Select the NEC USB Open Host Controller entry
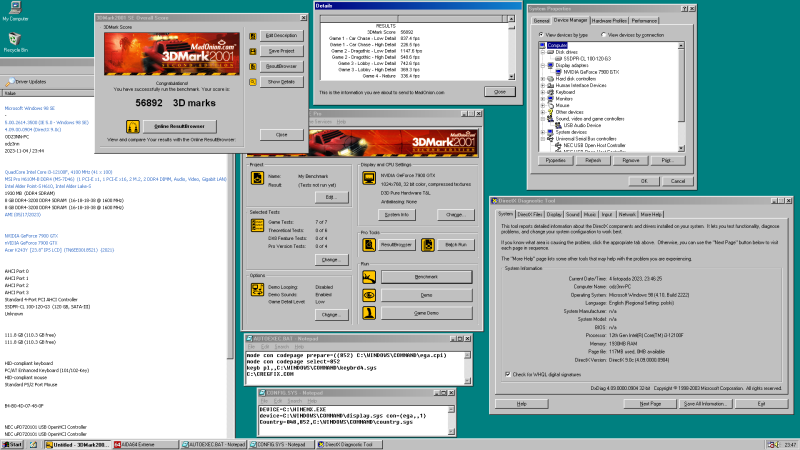Viewport: 800px width, 450px height. (594, 145)
